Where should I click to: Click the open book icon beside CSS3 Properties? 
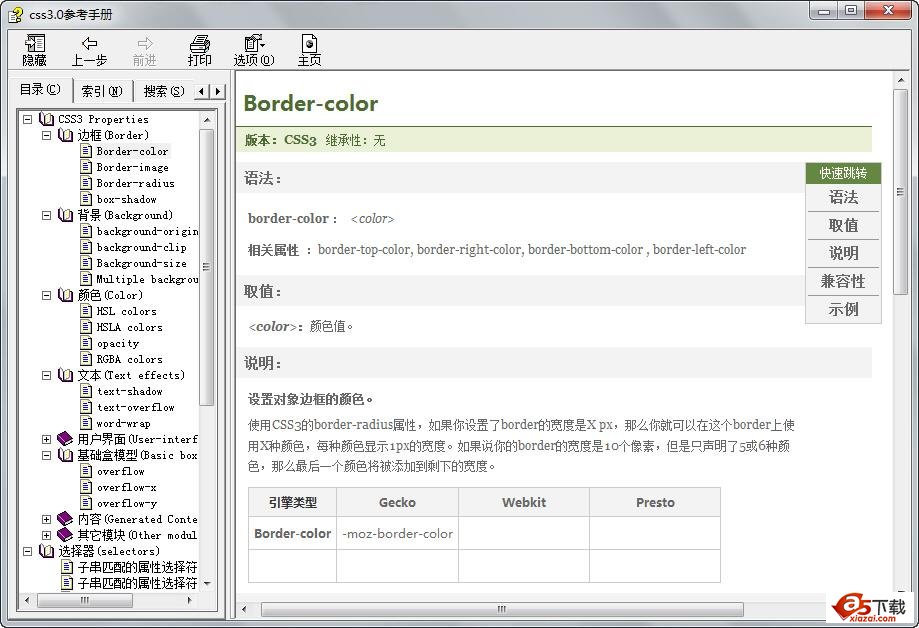46,119
